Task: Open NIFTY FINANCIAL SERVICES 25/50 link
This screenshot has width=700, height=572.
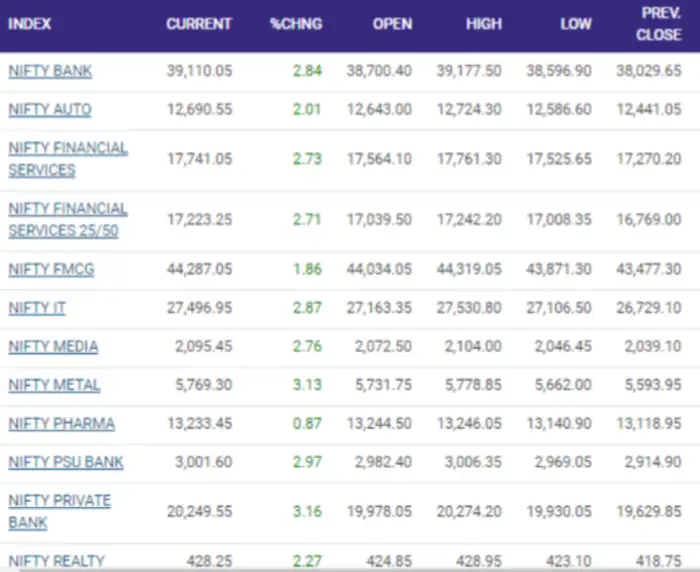Action: [68, 220]
